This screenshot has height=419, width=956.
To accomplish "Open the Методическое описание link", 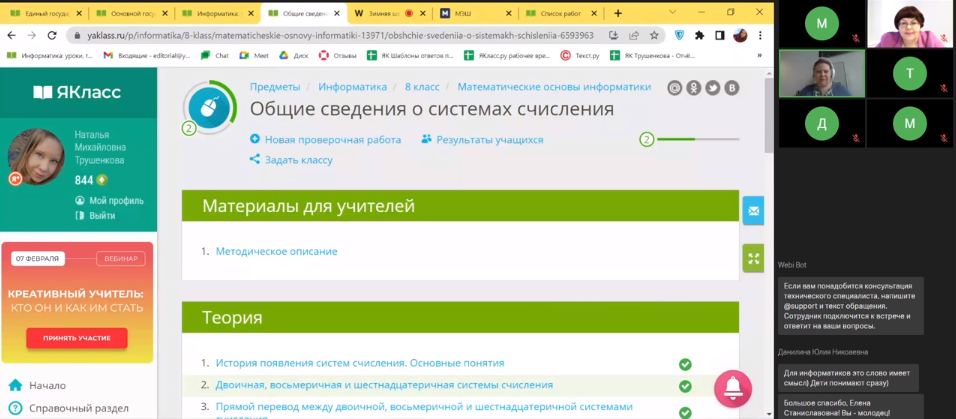I will click(276, 251).
